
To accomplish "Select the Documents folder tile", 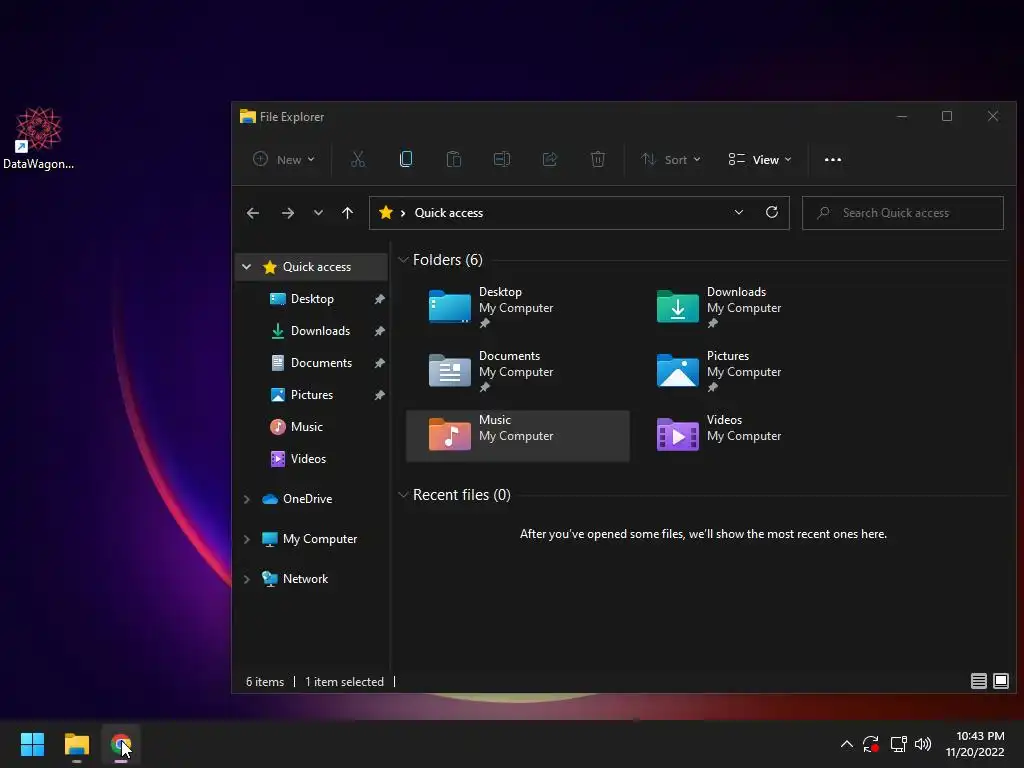I will point(517,371).
